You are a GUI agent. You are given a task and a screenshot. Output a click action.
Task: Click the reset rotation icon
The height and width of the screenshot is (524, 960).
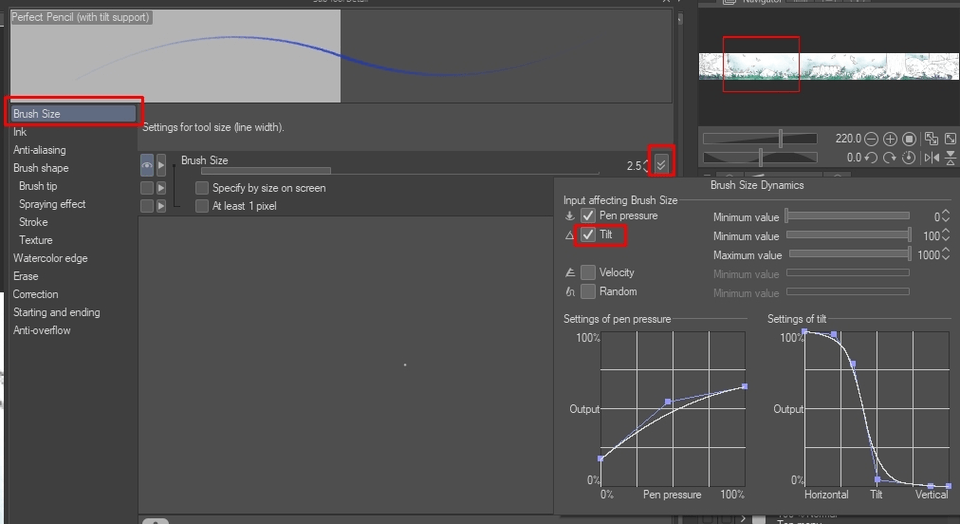909,158
